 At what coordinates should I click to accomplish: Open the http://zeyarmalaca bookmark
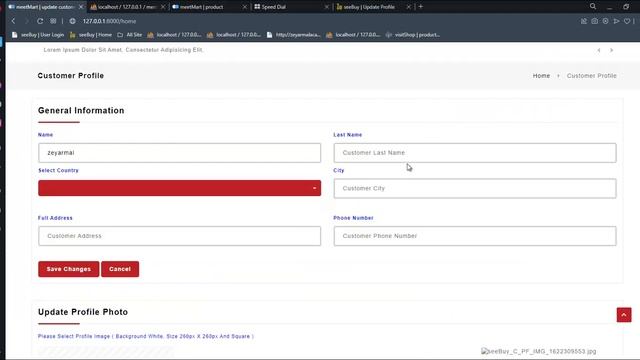[293, 35]
